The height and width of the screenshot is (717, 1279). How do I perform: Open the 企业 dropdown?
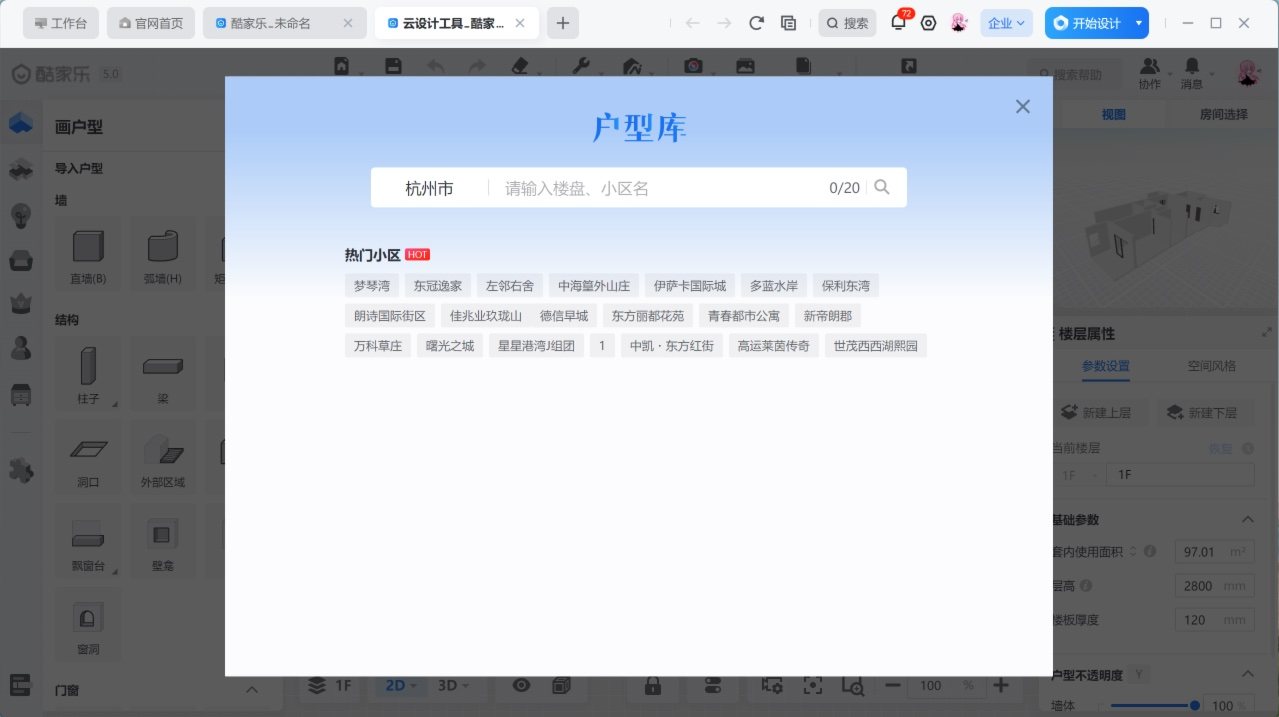(x=1007, y=23)
